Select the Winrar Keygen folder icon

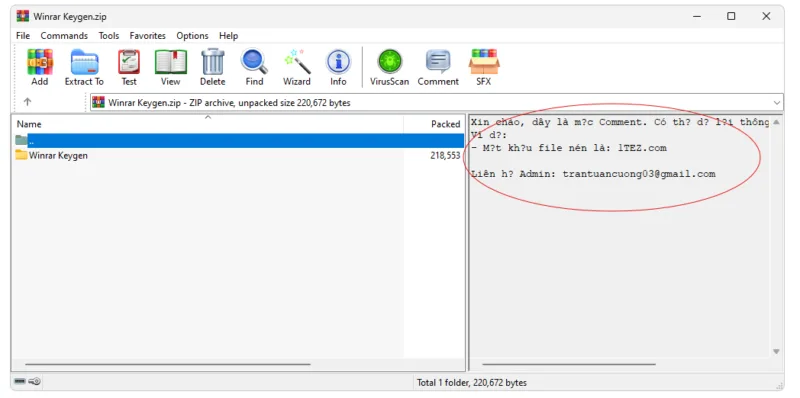point(21,155)
